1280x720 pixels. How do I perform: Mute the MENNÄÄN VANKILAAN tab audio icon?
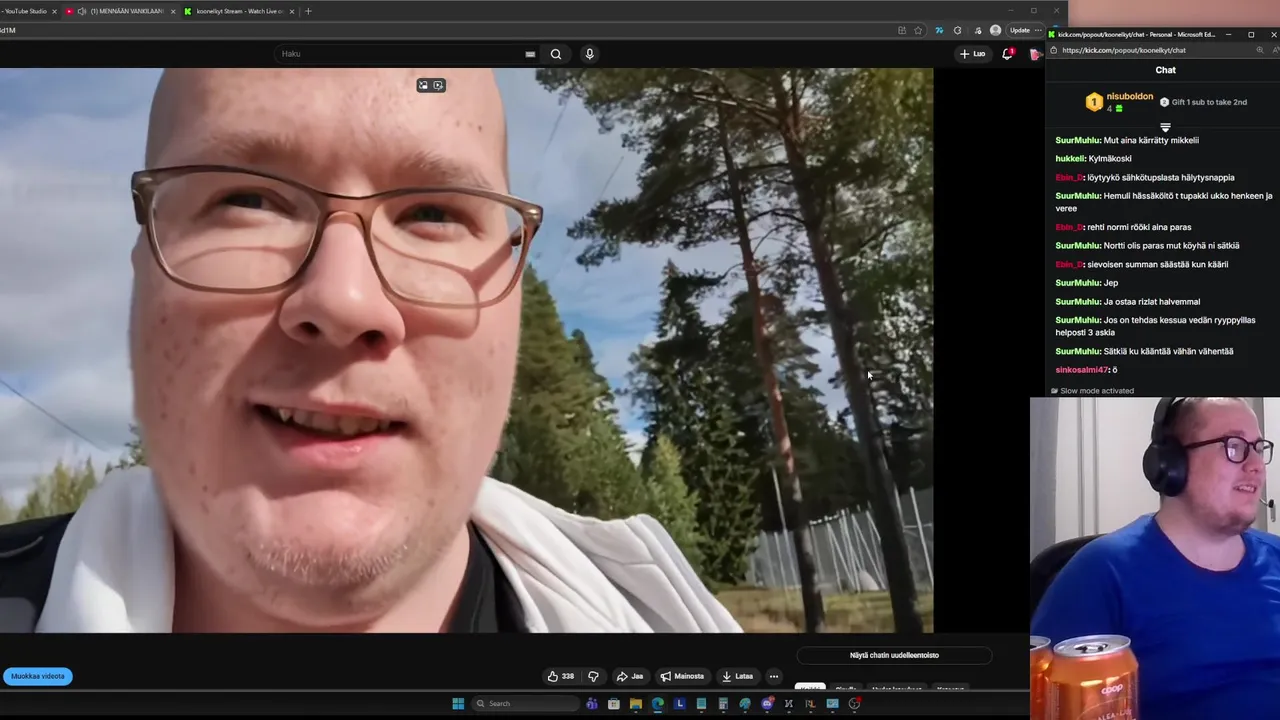pyautogui.click(x=82, y=11)
